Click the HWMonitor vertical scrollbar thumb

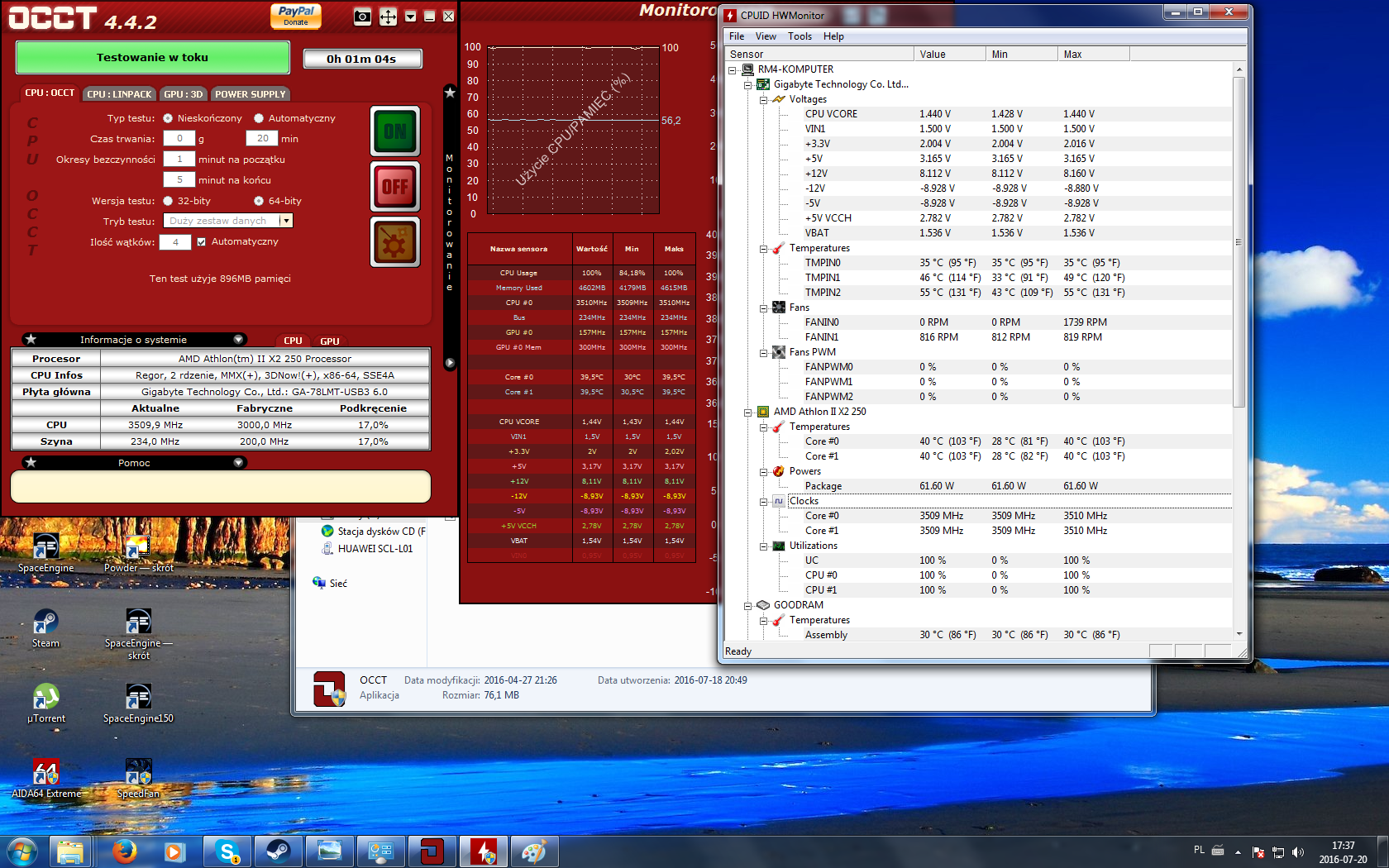click(1239, 242)
